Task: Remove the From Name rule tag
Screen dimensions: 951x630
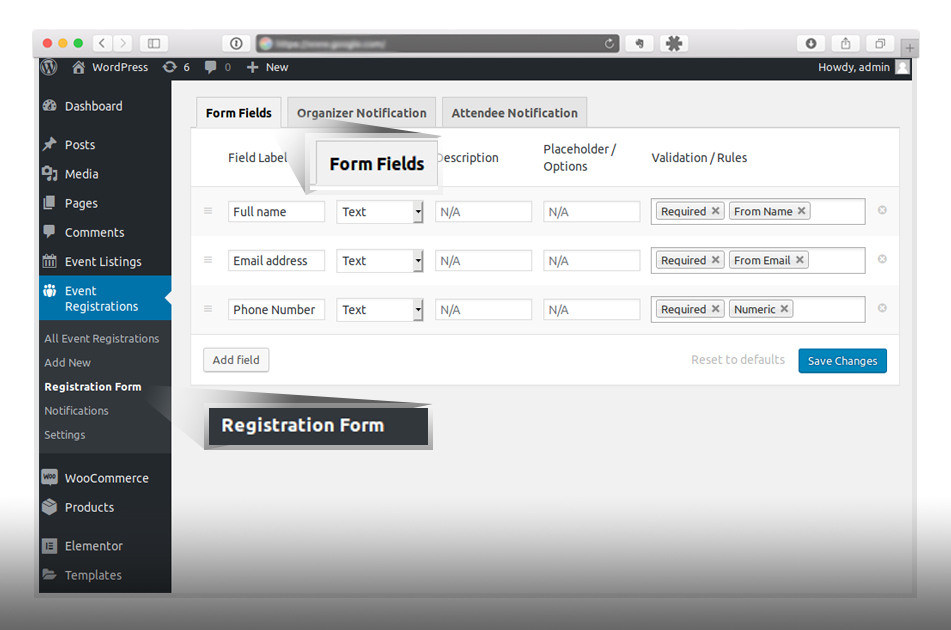Action: pyautogui.click(x=801, y=210)
